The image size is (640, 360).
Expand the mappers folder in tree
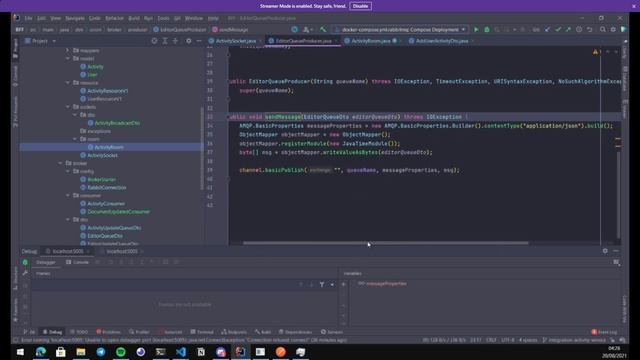(x=68, y=50)
